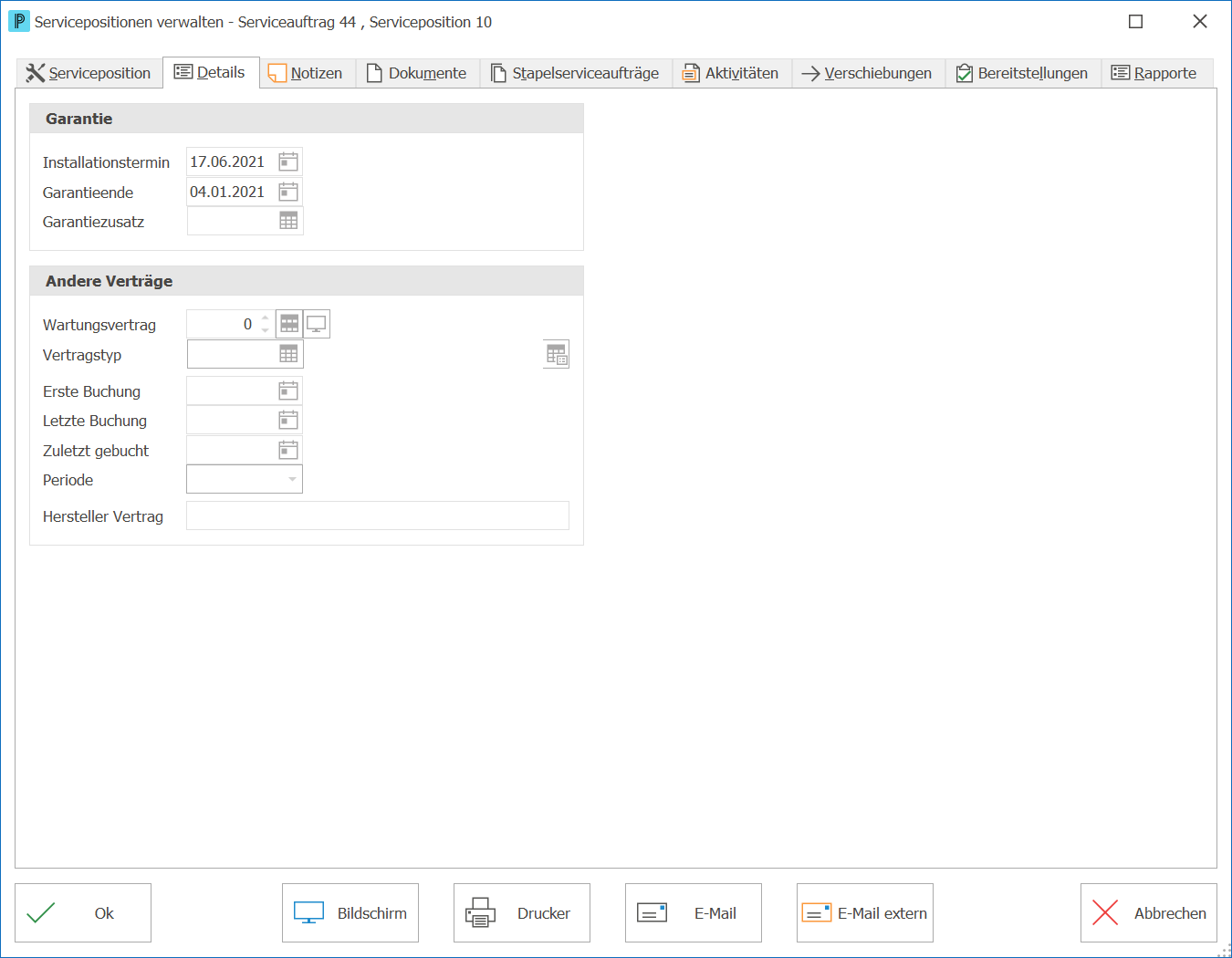Open calendar picker for Erste Buchung
The width and height of the screenshot is (1232, 958).
288,390
